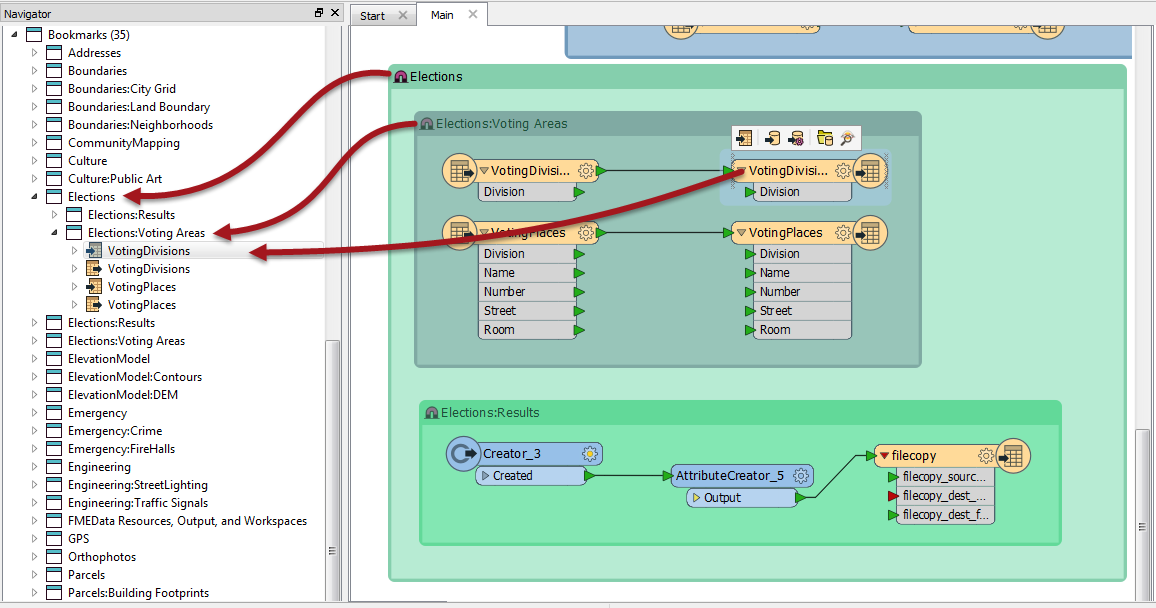
Task: Open writer parameters icon with purple gear
Action: point(795,138)
